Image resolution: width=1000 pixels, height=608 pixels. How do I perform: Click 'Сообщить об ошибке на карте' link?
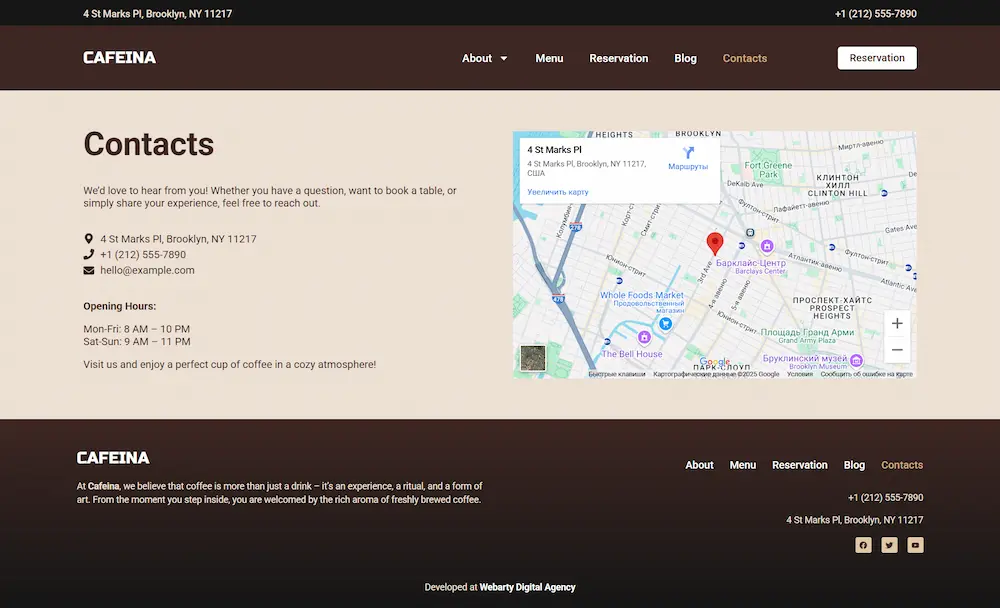(x=867, y=374)
